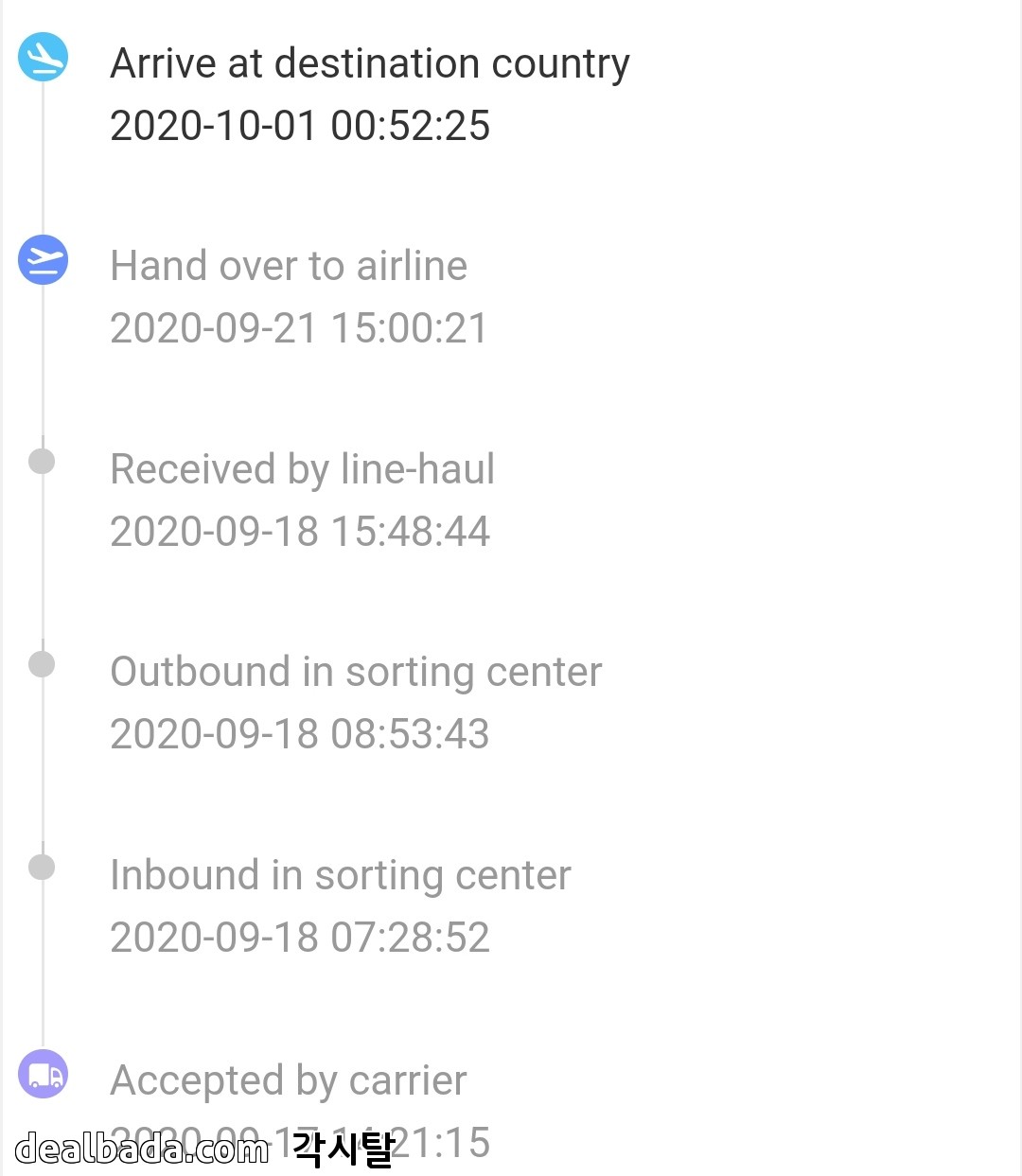Click the Arrive at destination country status
The width and height of the screenshot is (1022, 1176).
[x=369, y=64]
